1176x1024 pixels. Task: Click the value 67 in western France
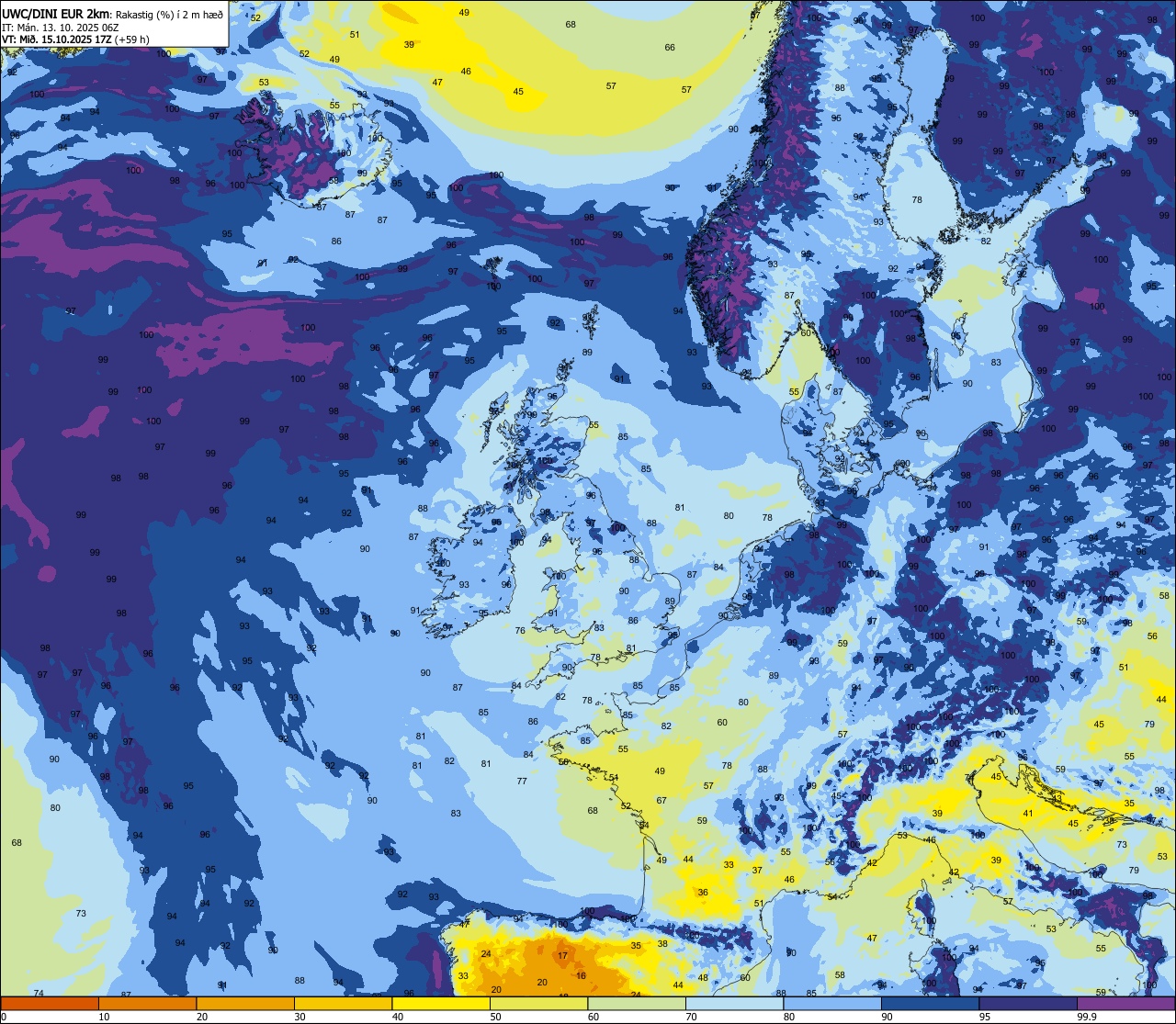click(661, 801)
